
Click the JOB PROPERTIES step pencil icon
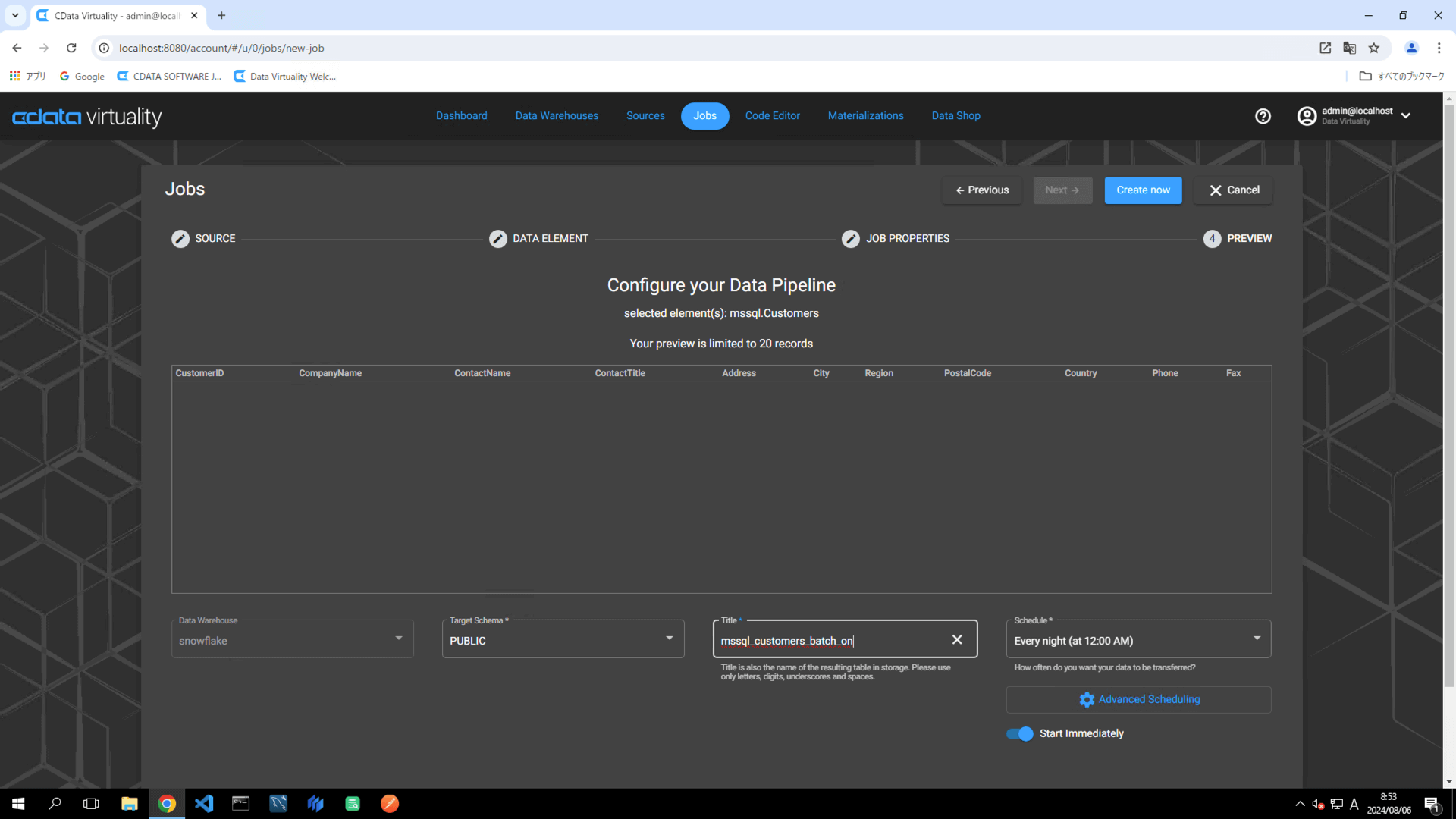pos(851,239)
